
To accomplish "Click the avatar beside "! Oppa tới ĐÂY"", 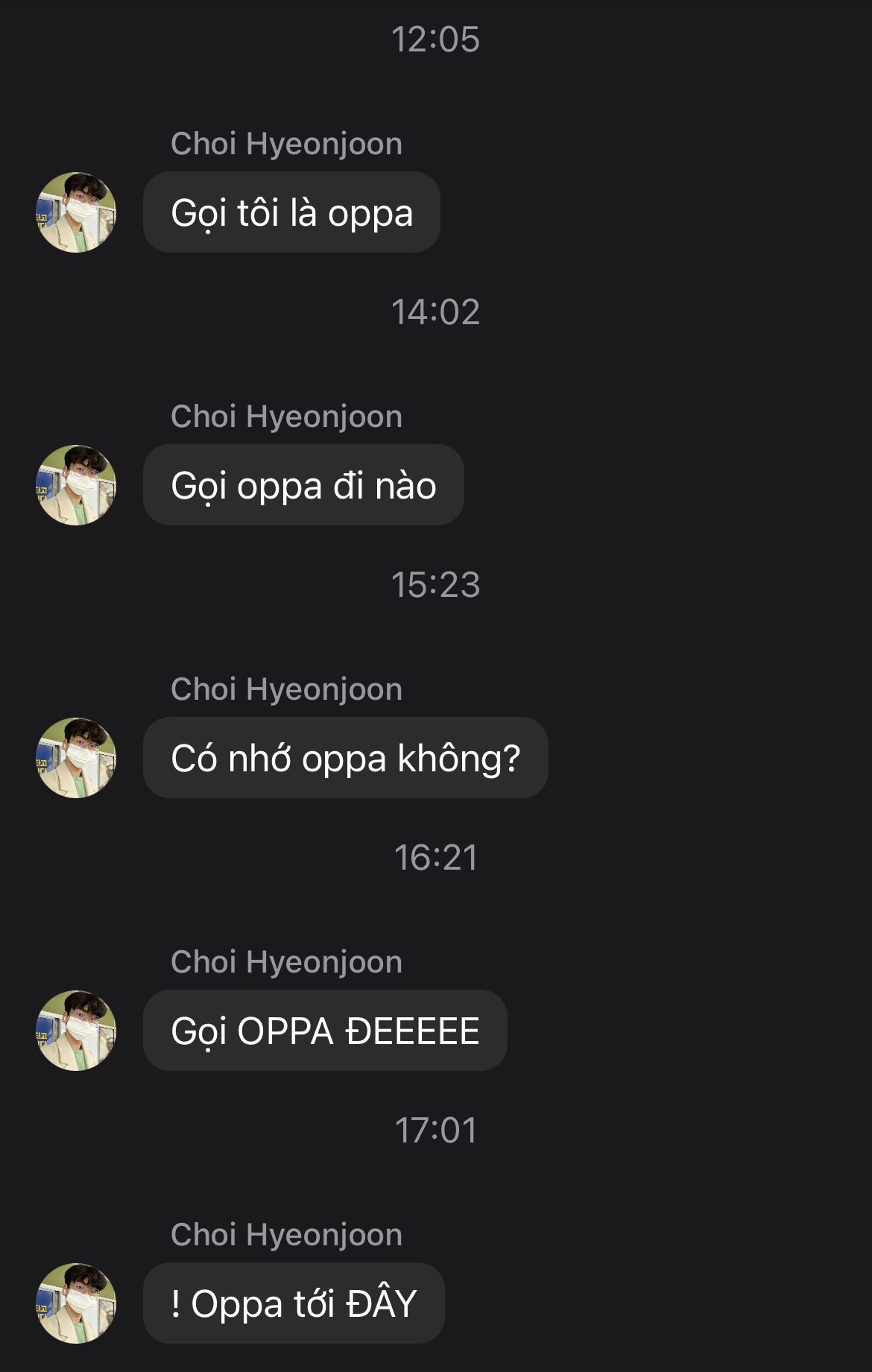I will pos(76,1303).
